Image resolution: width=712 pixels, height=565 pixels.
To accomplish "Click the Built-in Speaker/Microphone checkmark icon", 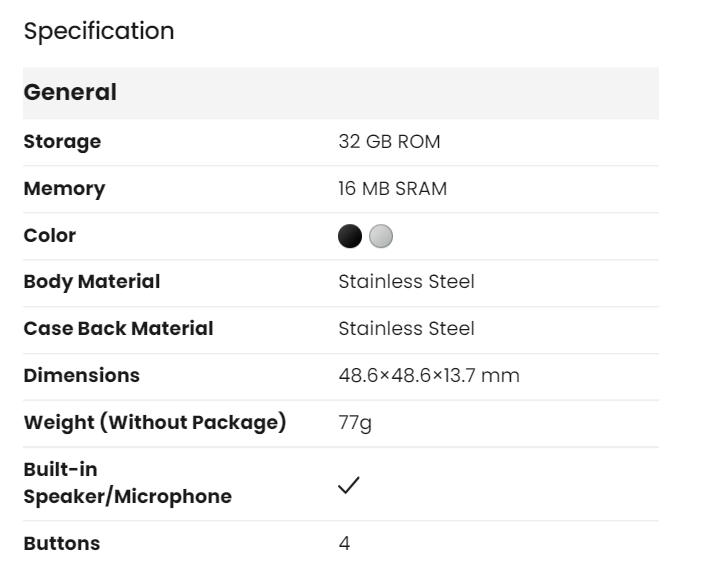I will (x=349, y=485).
